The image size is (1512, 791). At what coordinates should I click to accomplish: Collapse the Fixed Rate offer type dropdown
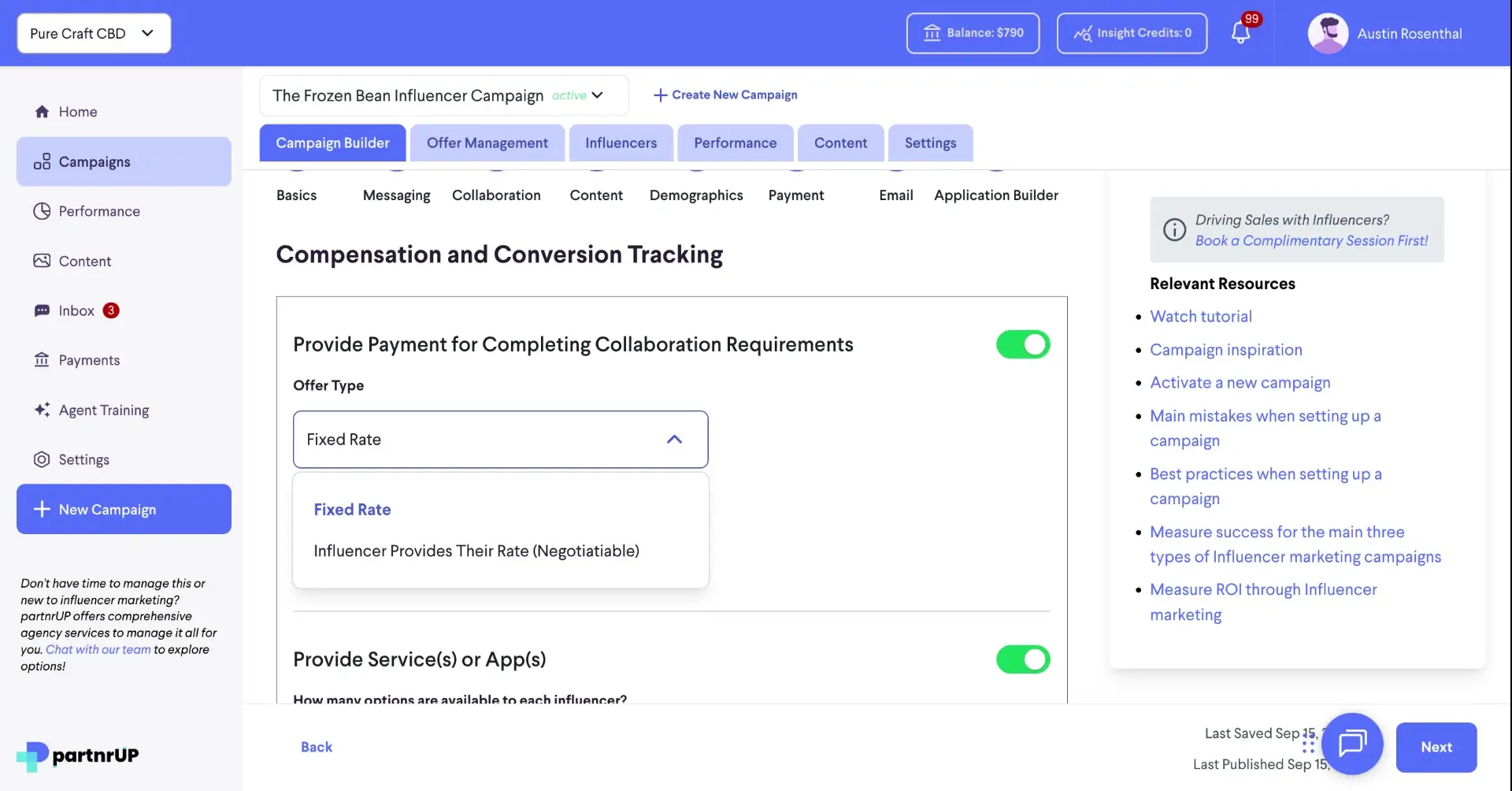(674, 439)
